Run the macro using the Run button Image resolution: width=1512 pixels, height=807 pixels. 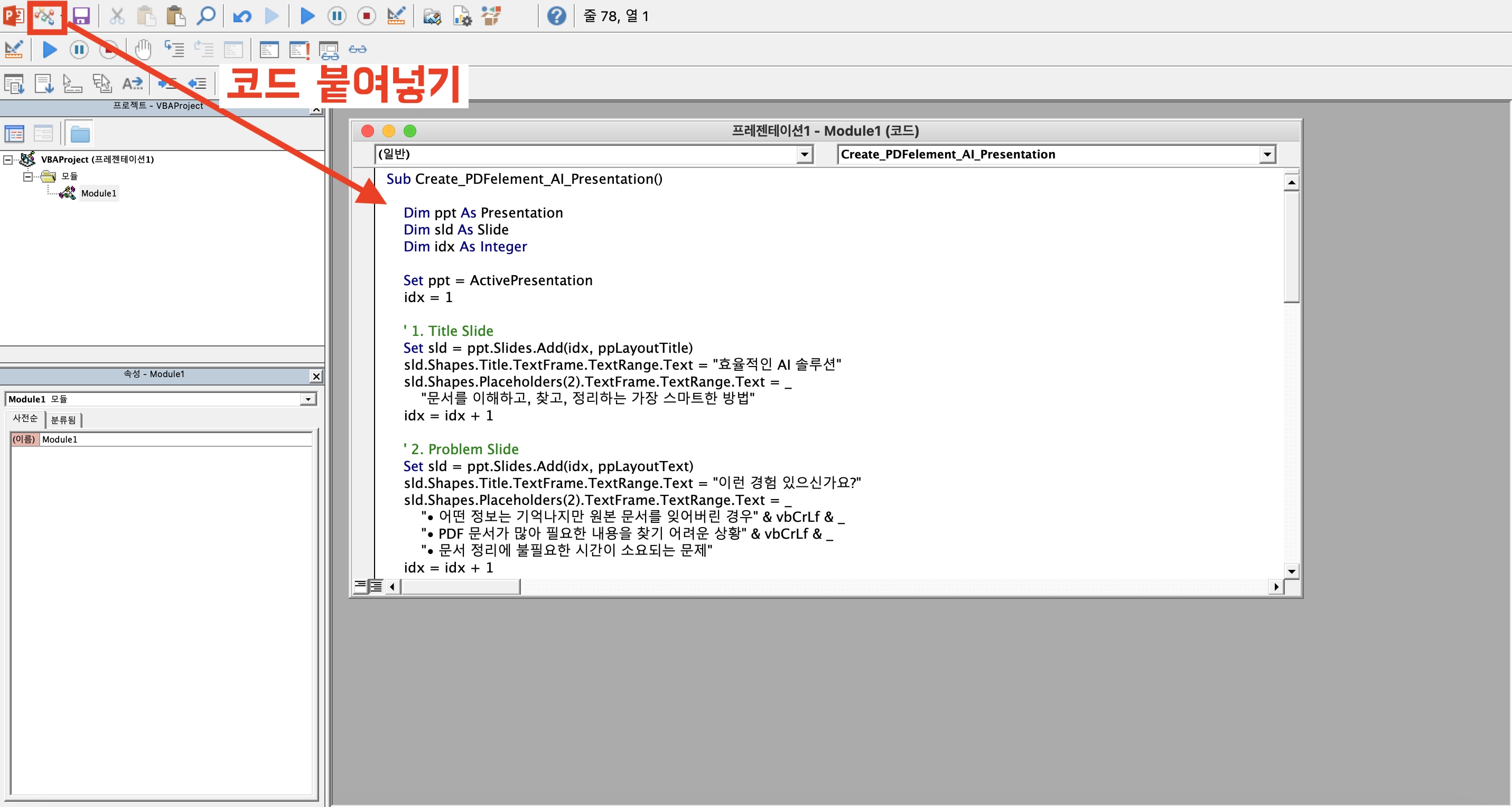click(307, 16)
